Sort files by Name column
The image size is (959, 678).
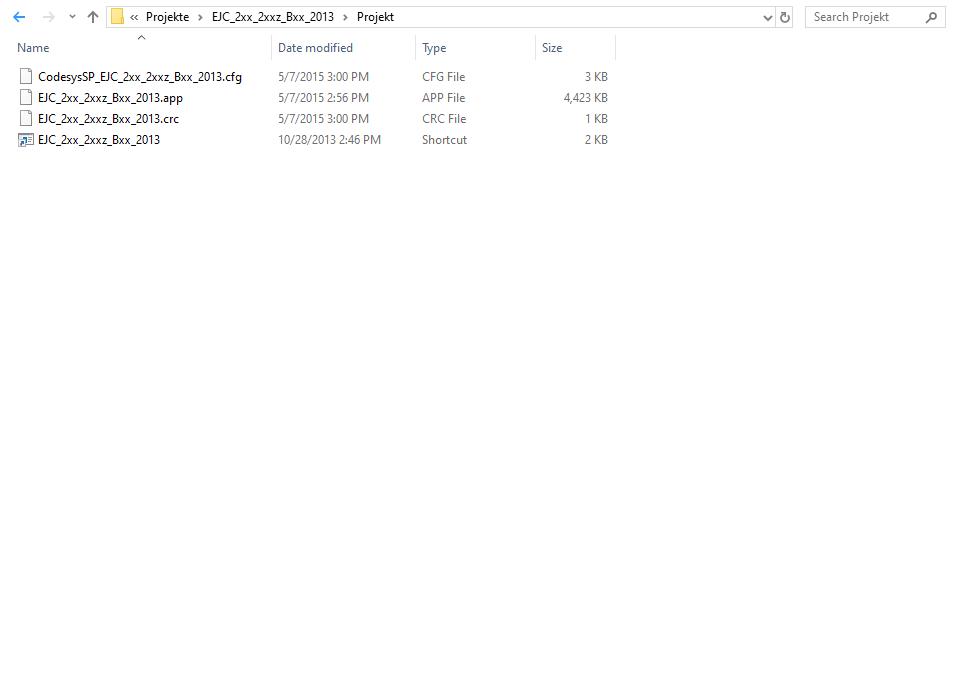[x=33, y=48]
